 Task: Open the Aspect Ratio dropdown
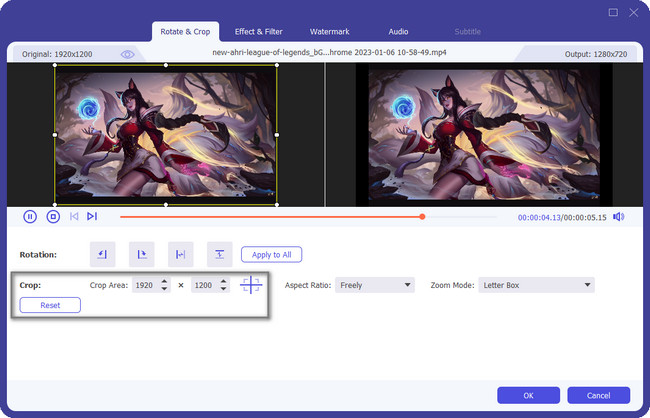[x=375, y=285]
